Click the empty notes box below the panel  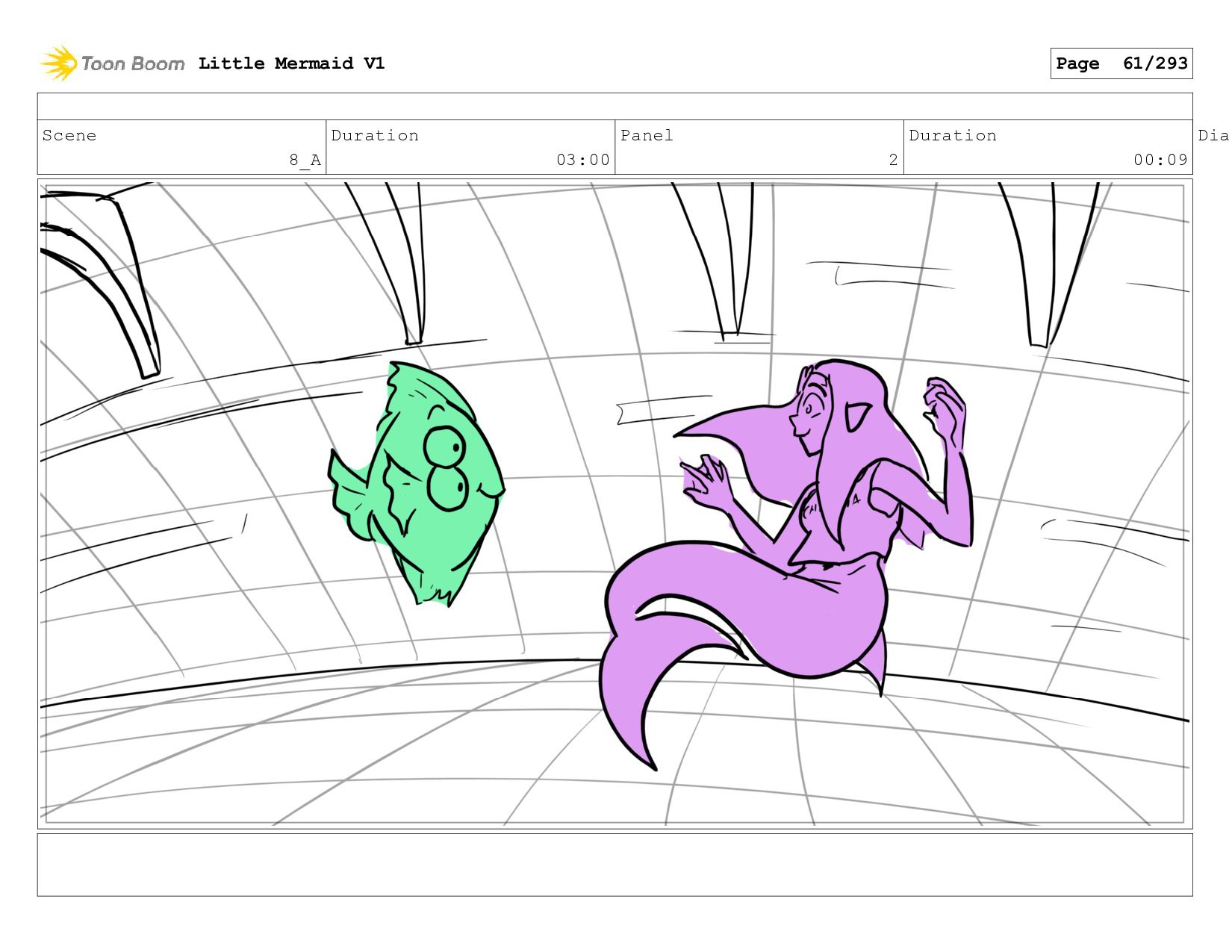[615, 865]
